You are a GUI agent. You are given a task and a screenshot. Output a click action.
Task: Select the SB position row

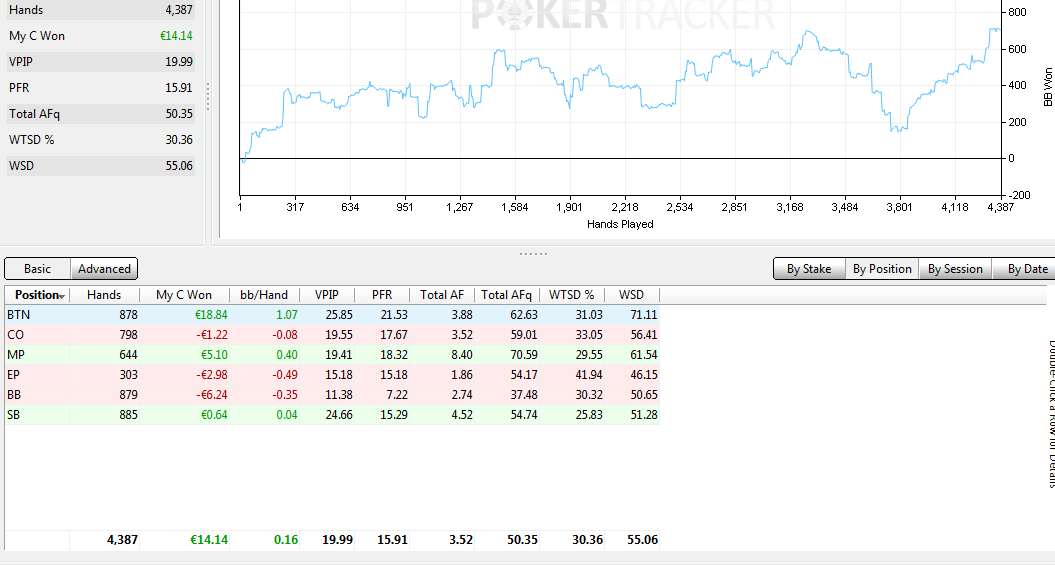(x=332, y=415)
